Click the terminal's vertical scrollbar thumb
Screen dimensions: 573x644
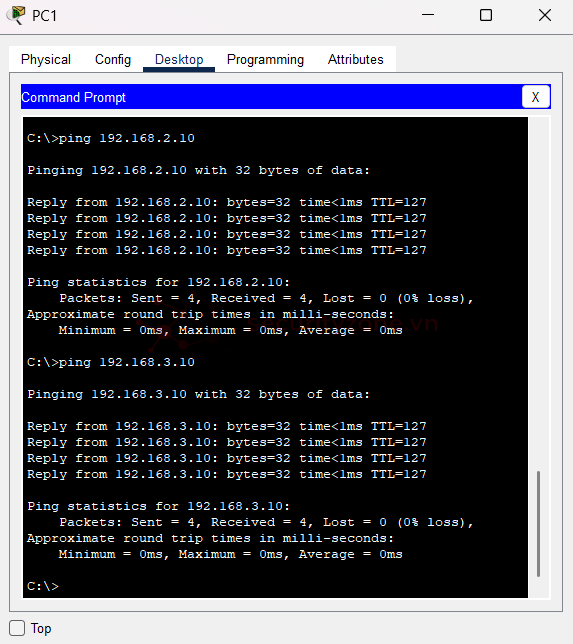pyautogui.click(x=538, y=524)
